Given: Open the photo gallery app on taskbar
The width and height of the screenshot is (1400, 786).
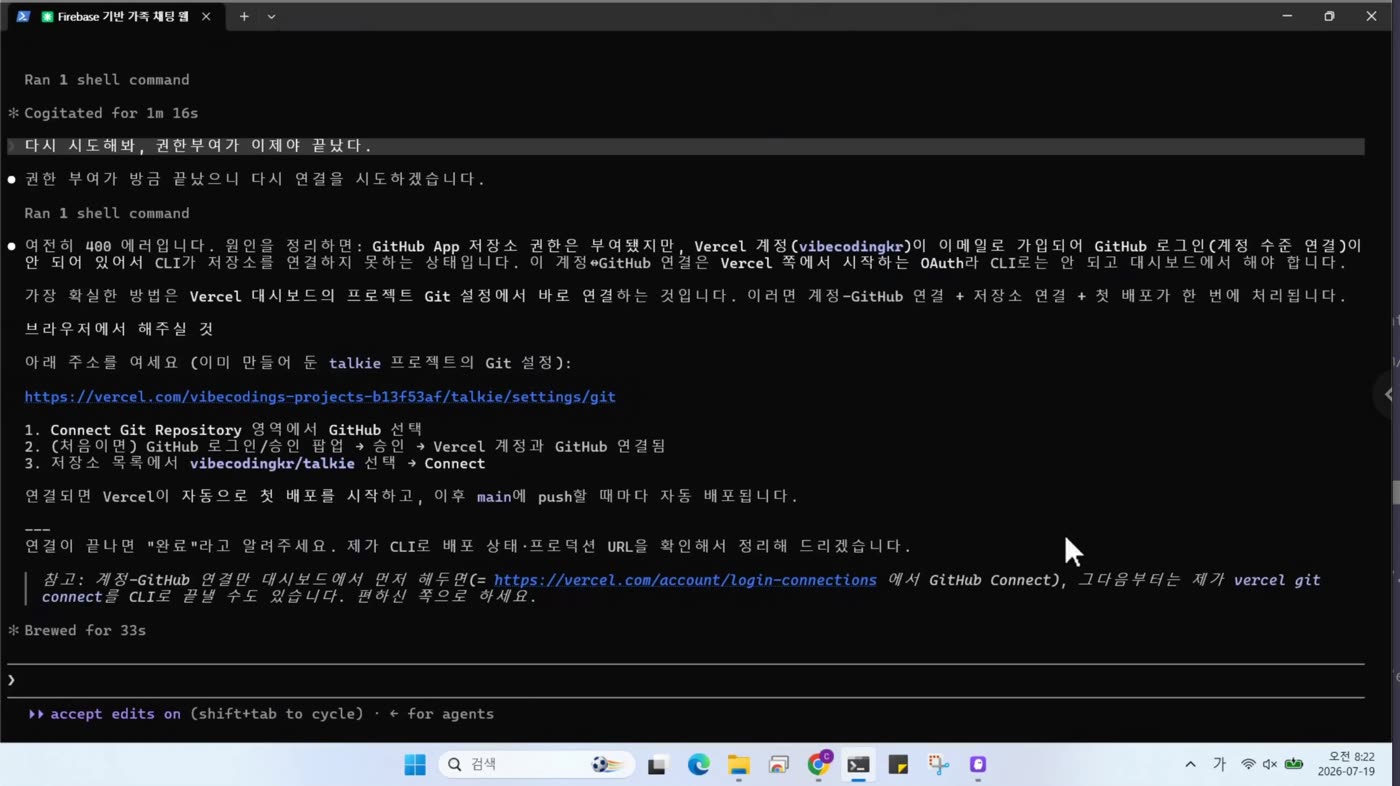Looking at the screenshot, I should pos(778,765).
